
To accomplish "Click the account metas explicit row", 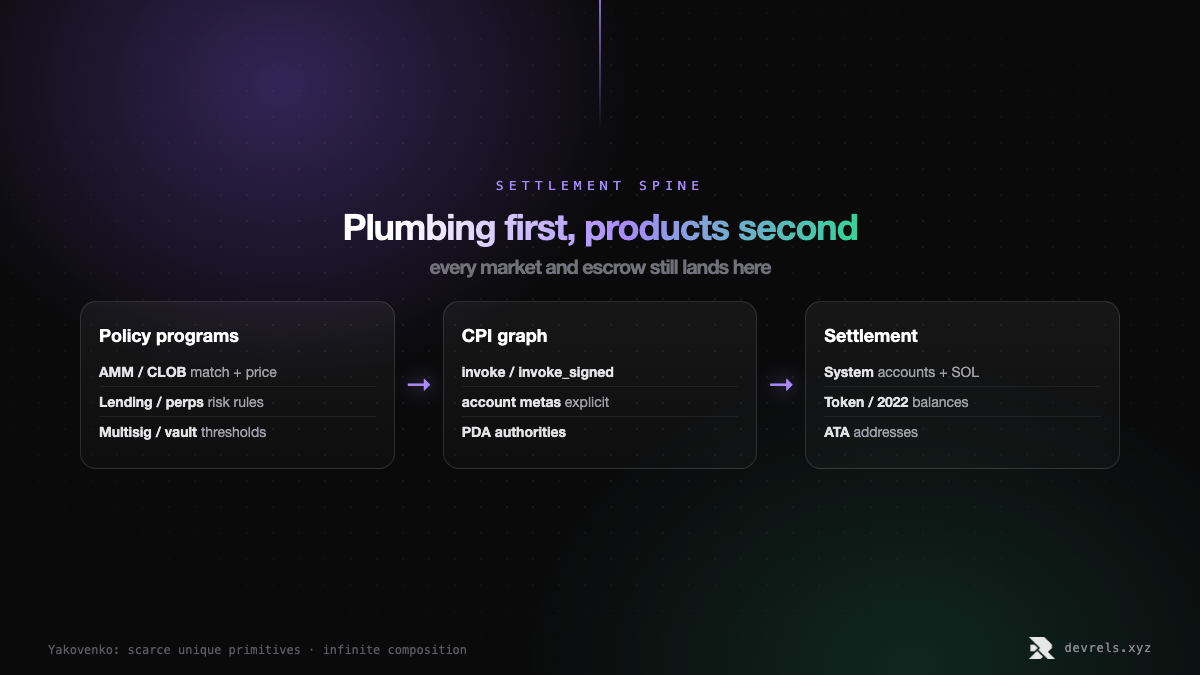I will [600, 402].
